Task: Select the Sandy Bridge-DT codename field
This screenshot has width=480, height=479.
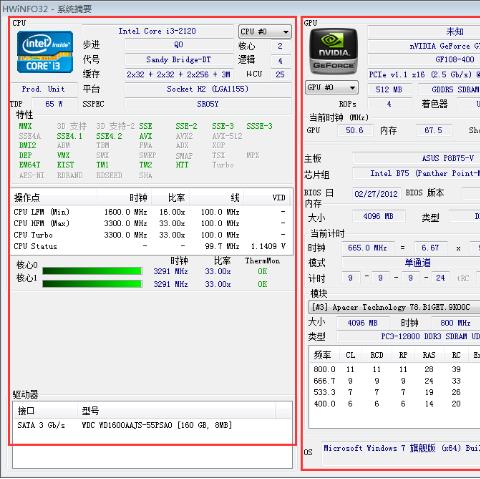Action: (178, 60)
